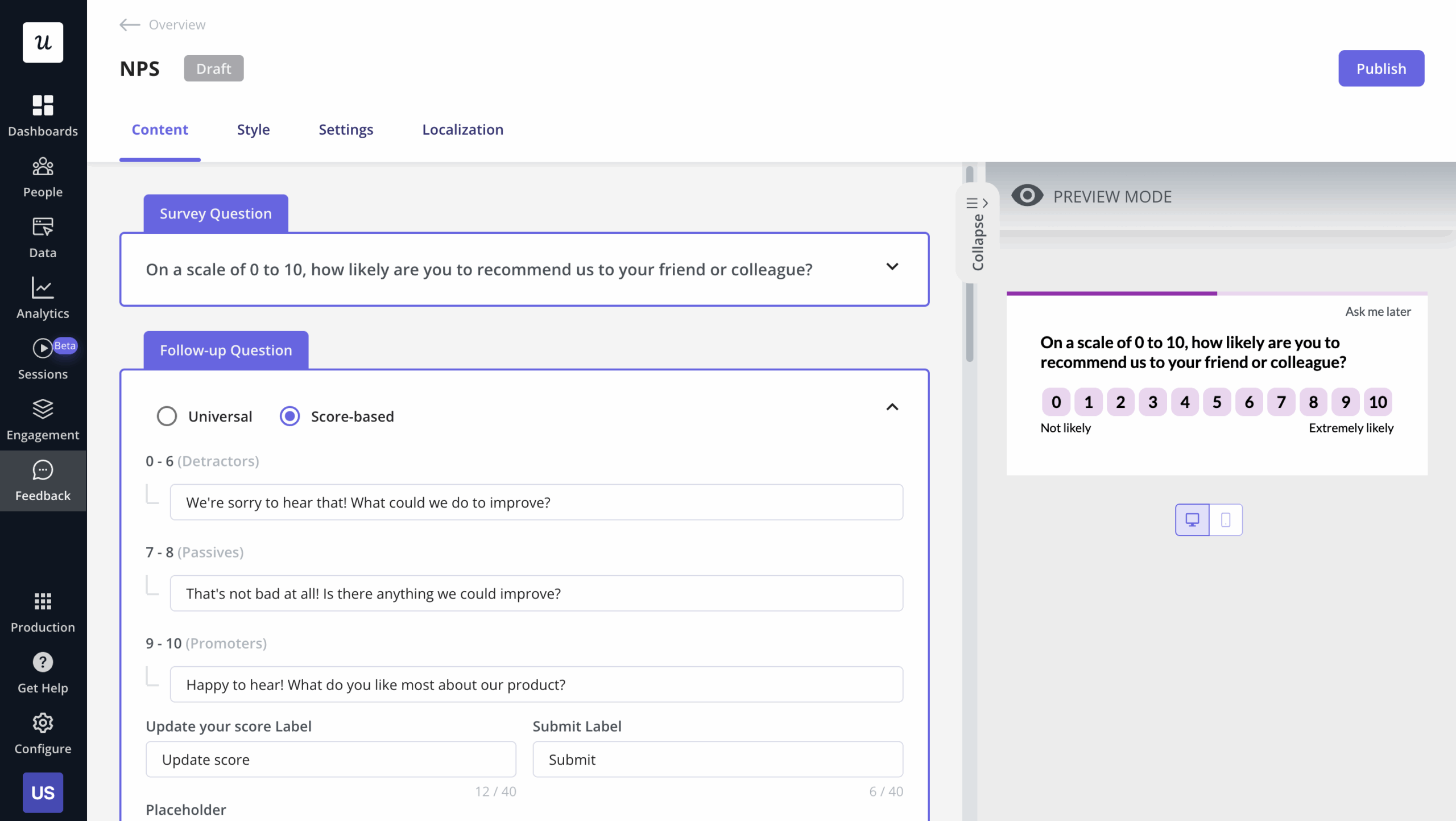
Task: Collapse the Follow-up Question section
Action: (x=892, y=407)
